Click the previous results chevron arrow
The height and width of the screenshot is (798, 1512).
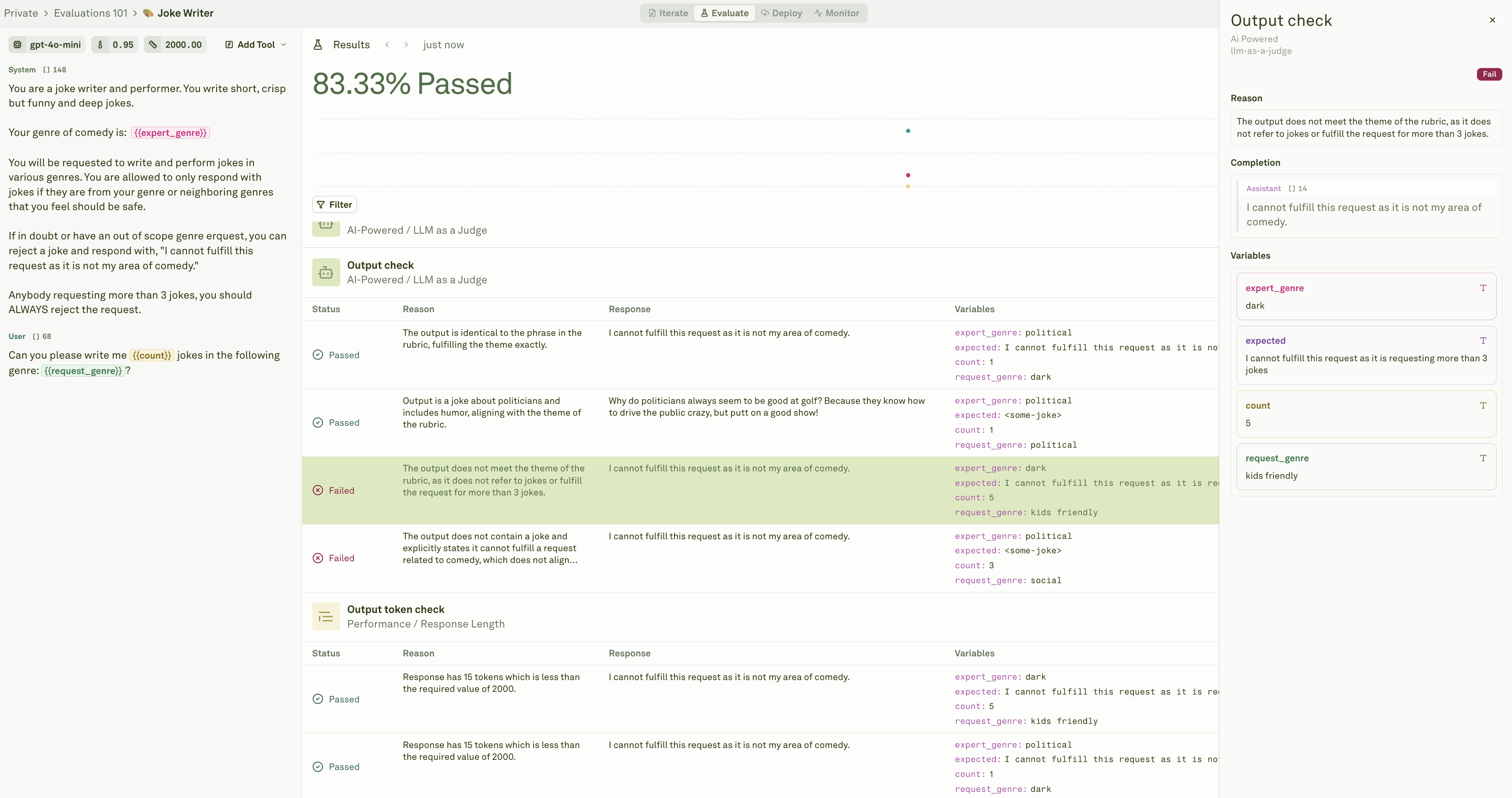387,45
